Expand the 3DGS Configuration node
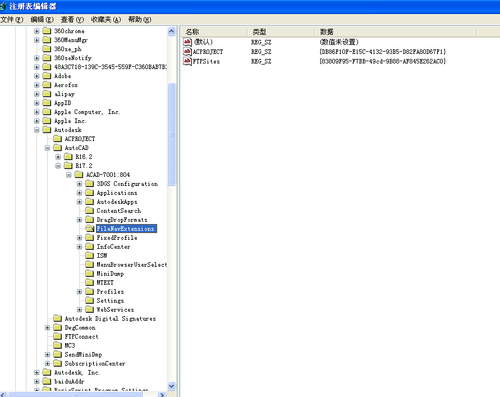Image resolution: width=500 pixels, height=397 pixels. [x=79, y=184]
